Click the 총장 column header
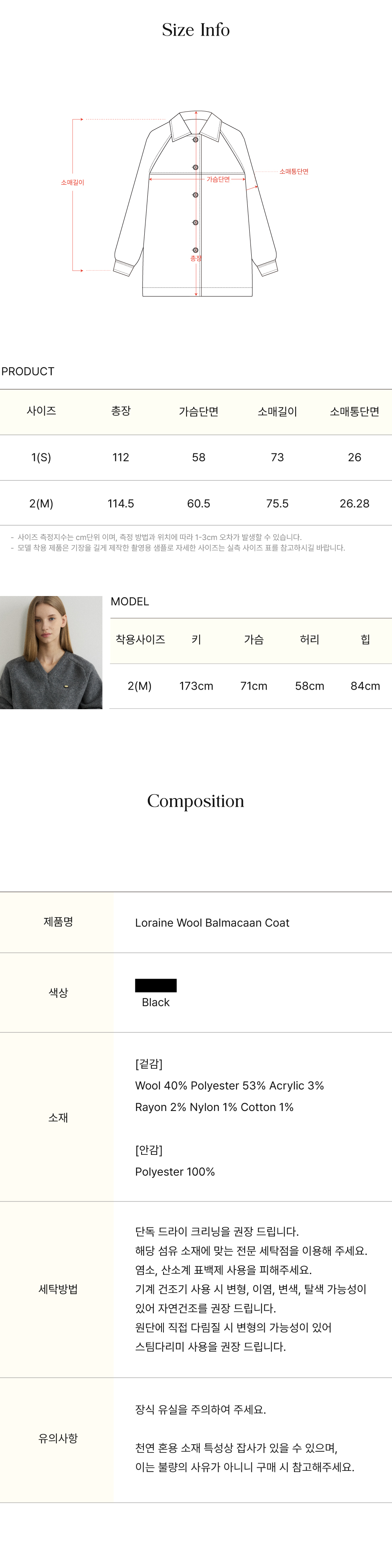The width and height of the screenshot is (392, 1568). 121,411
